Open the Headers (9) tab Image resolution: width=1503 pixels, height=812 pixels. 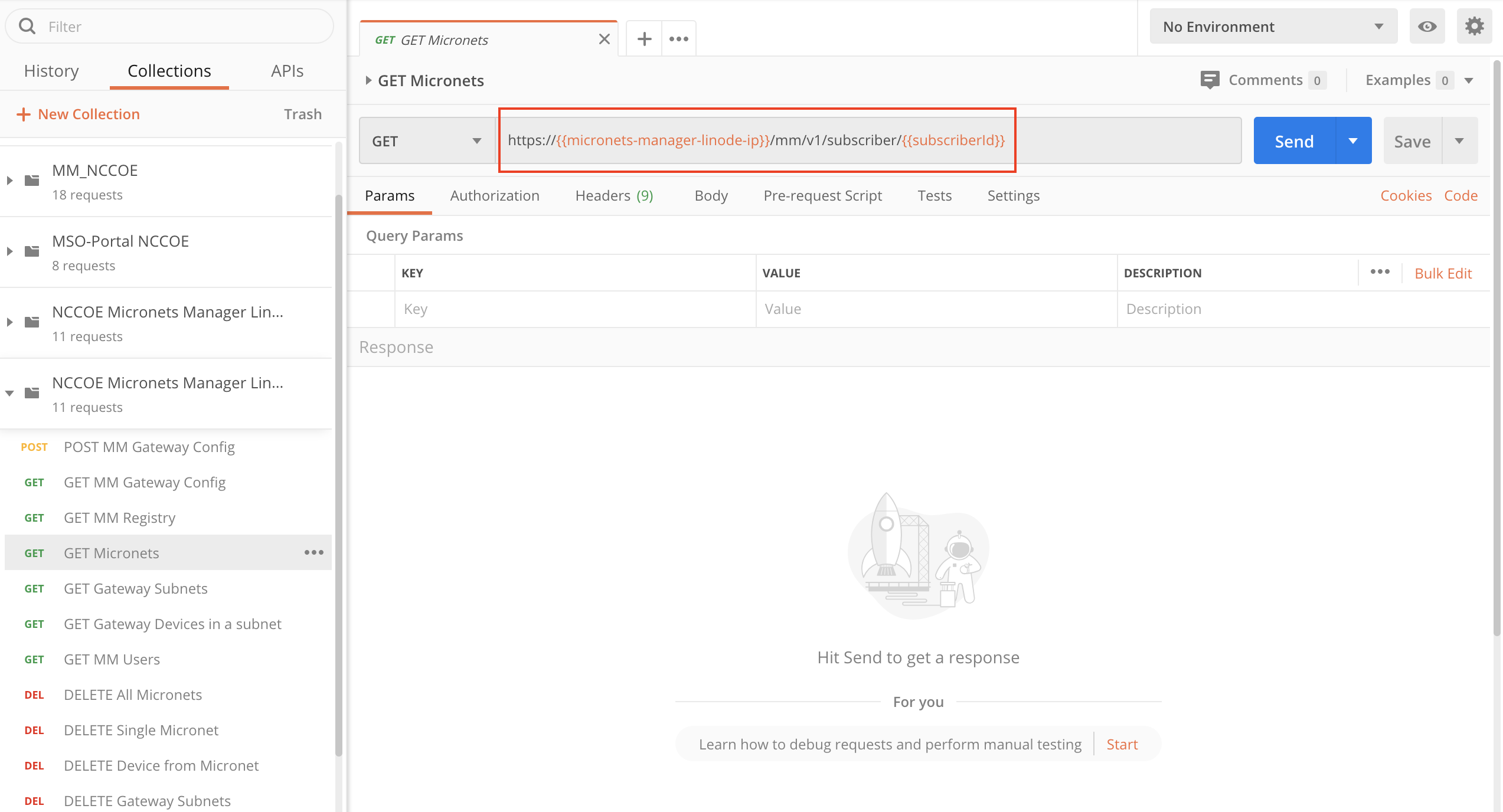614,195
